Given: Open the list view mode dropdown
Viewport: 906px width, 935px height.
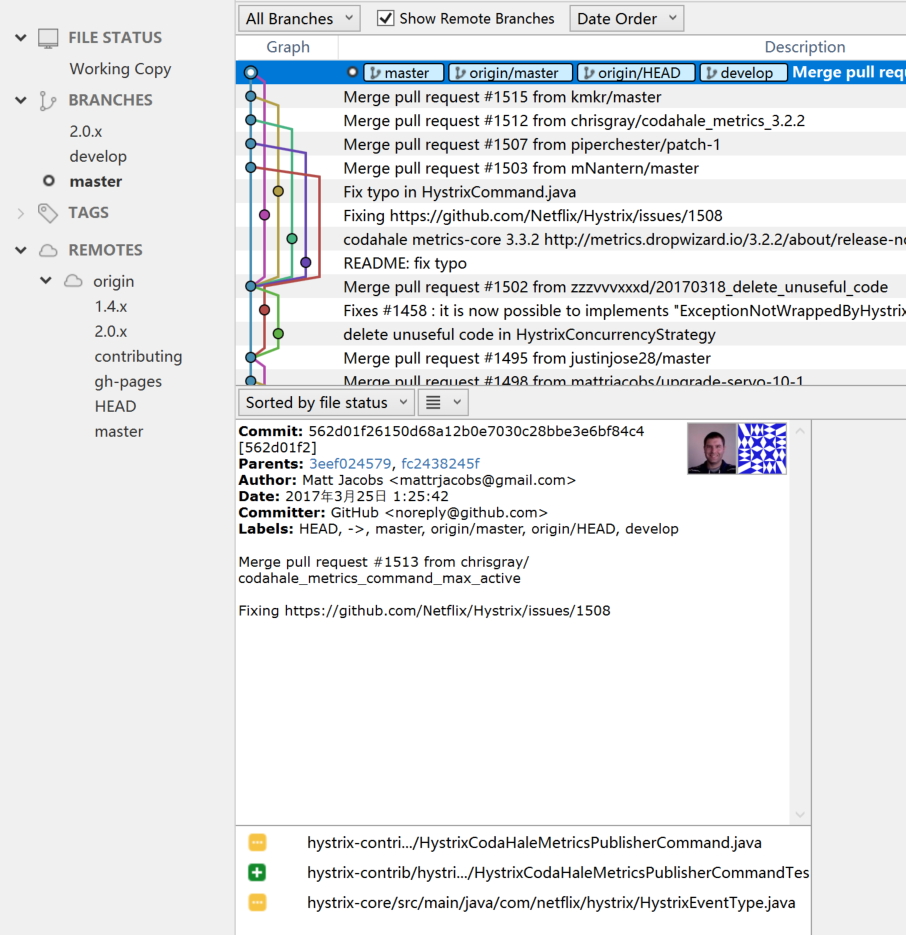Looking at the screenshot, I should pos(443,402).
